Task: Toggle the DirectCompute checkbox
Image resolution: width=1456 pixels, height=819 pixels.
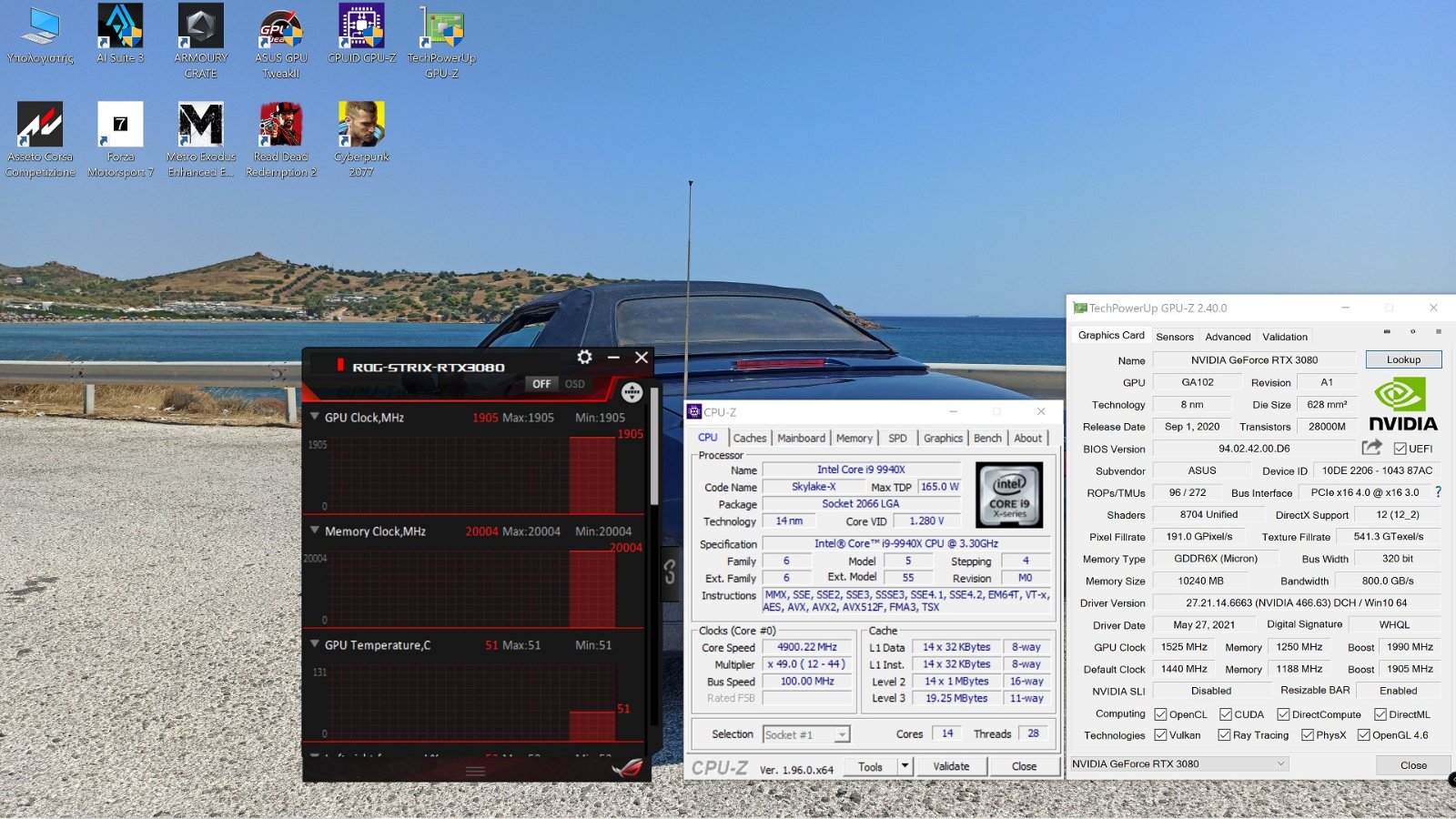Action: (x=1283, y=714)
